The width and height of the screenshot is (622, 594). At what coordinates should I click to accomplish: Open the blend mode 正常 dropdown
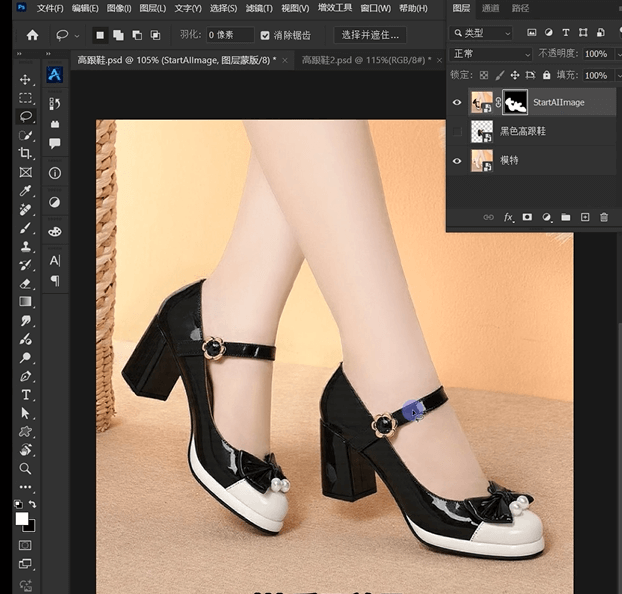click(x=490, y=53)
